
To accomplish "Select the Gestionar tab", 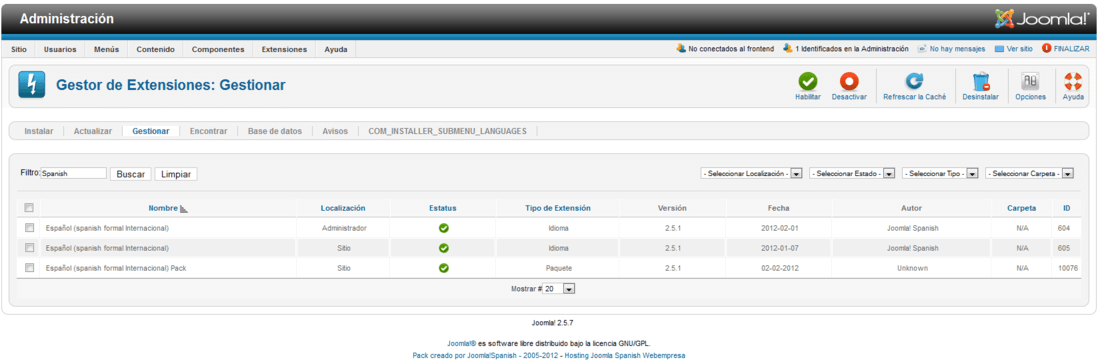I will pyautogui.click(x=151, y=131).
